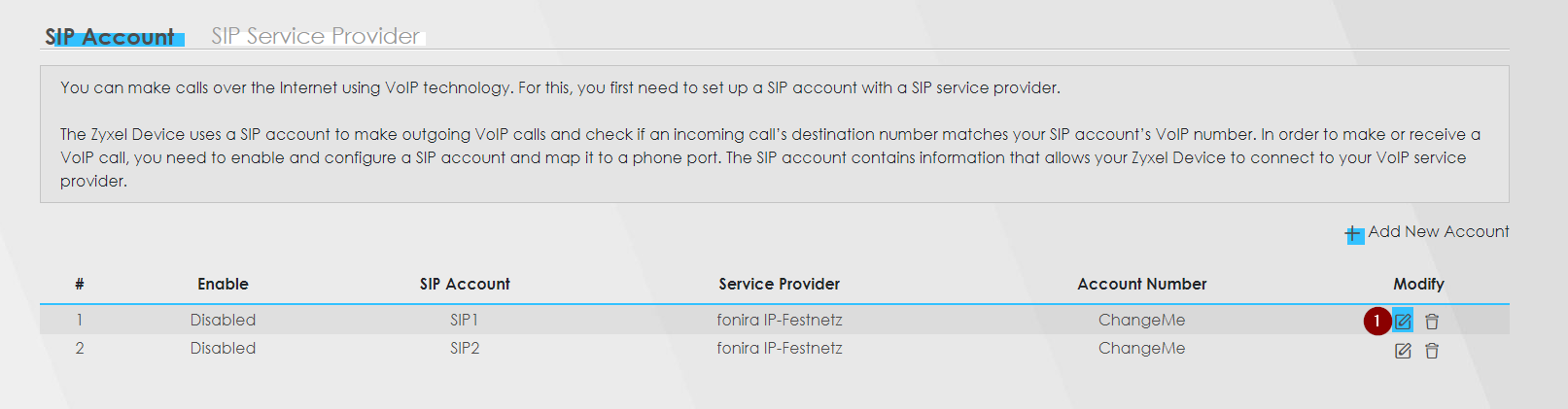Image resolution: width=1568 pixels, height=409 pixels.
Task: Click ChangeMe account number in second row
Action: tap(1141, 348)
